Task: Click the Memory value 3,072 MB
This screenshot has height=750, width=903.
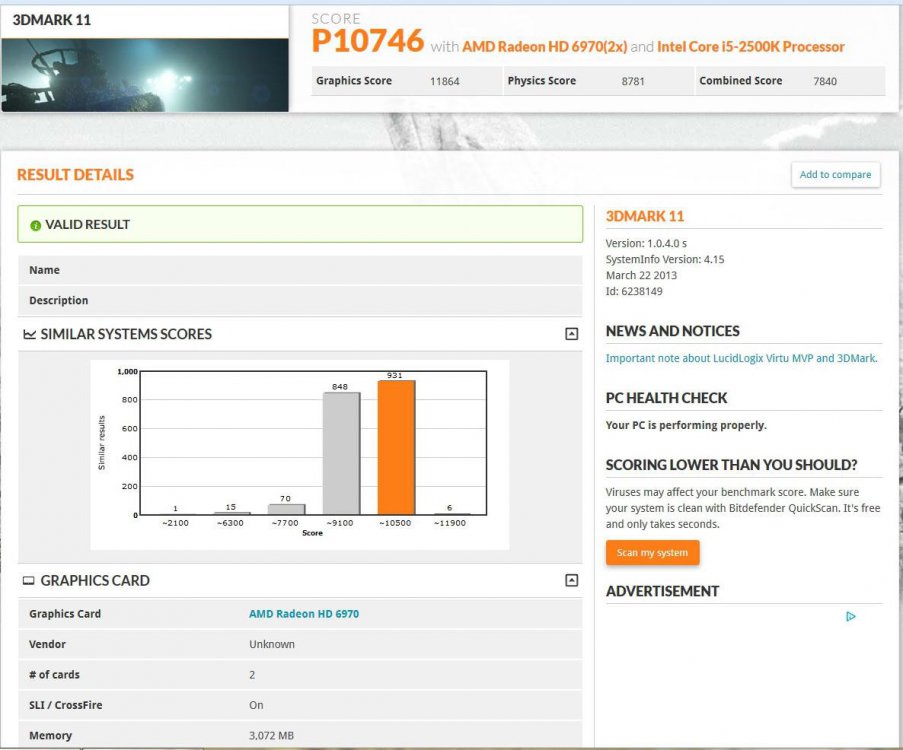Action: (271, 736)
